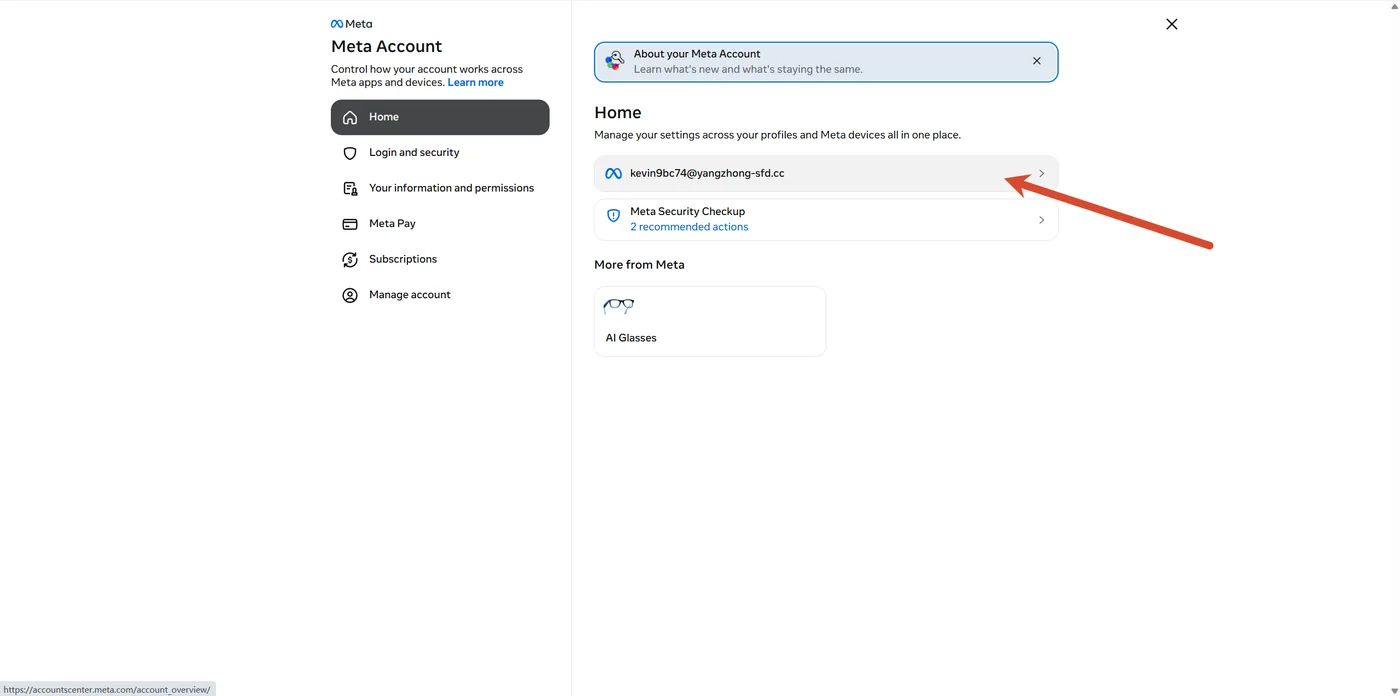
Task: Click the information and permissions document-lock icon
Action: pyautogui.click(x=350, y=188)
